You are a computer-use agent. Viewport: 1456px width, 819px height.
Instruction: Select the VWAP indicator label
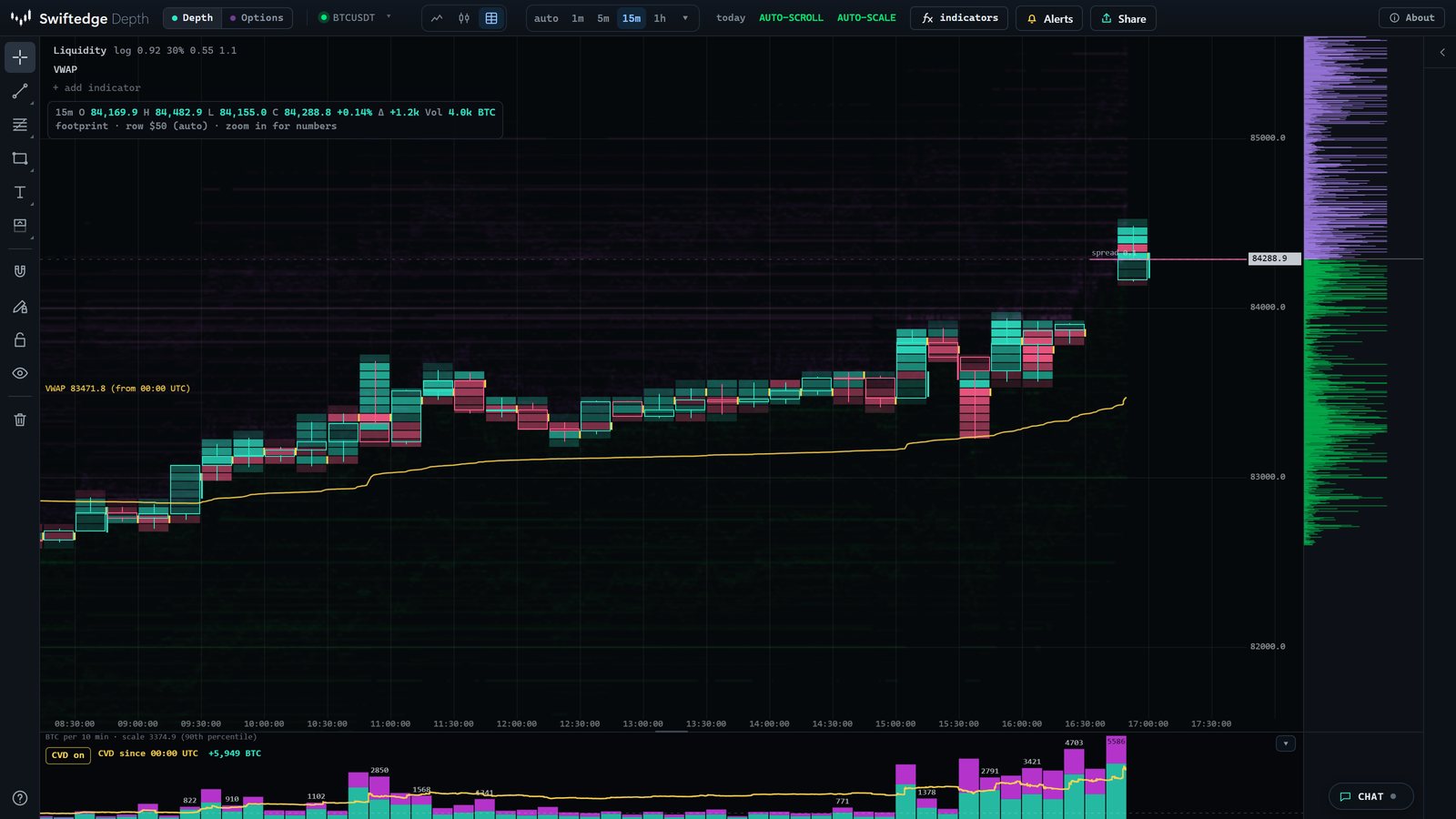(x=66, y=70)
